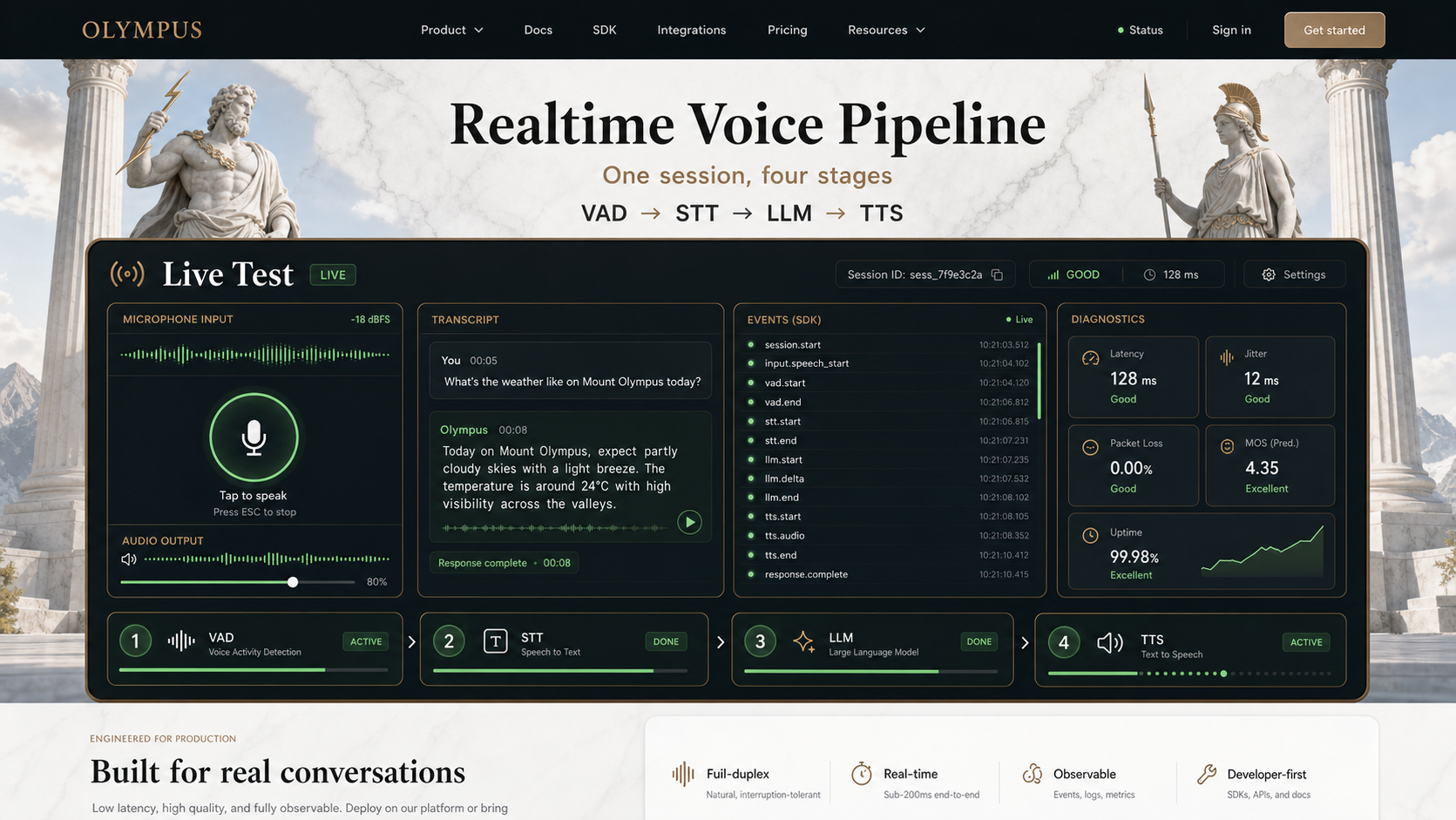Click the VAD waveform stage icon
The height and width of the screenshot is (820, 1456).
click(x=181, y=641)
